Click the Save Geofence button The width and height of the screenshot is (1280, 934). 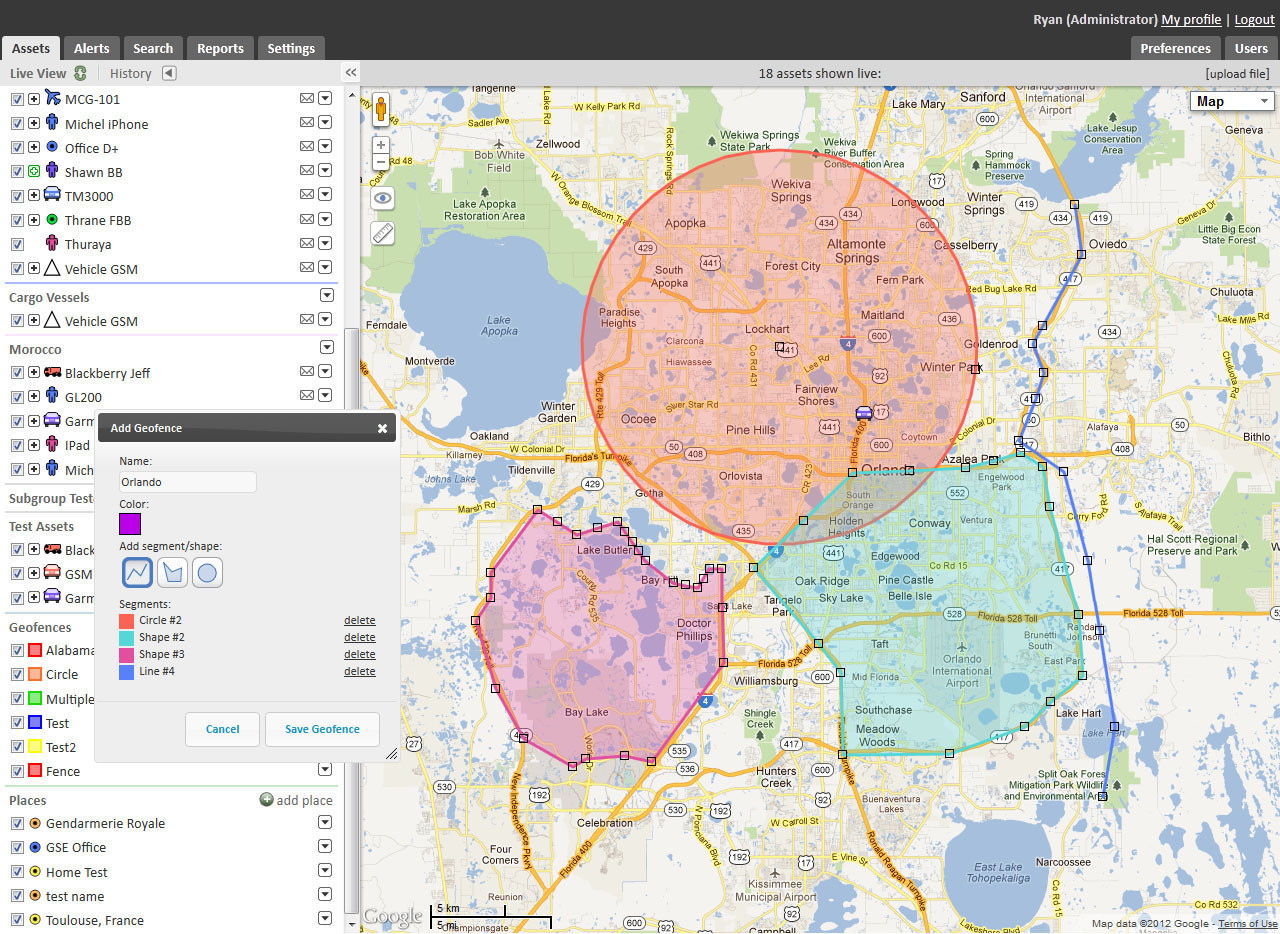coord(322,729)
